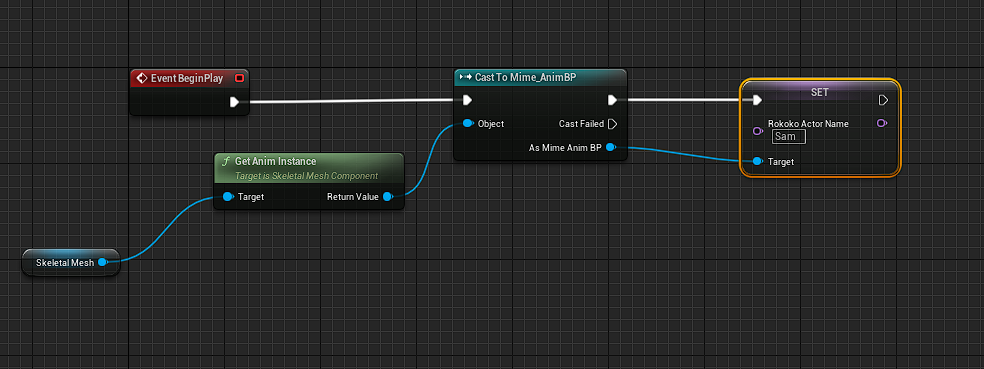This screenshot has height=369, width=984.
Task: Click the Rokoko Actor Name field containing Sam
Action: coord(788,136)
